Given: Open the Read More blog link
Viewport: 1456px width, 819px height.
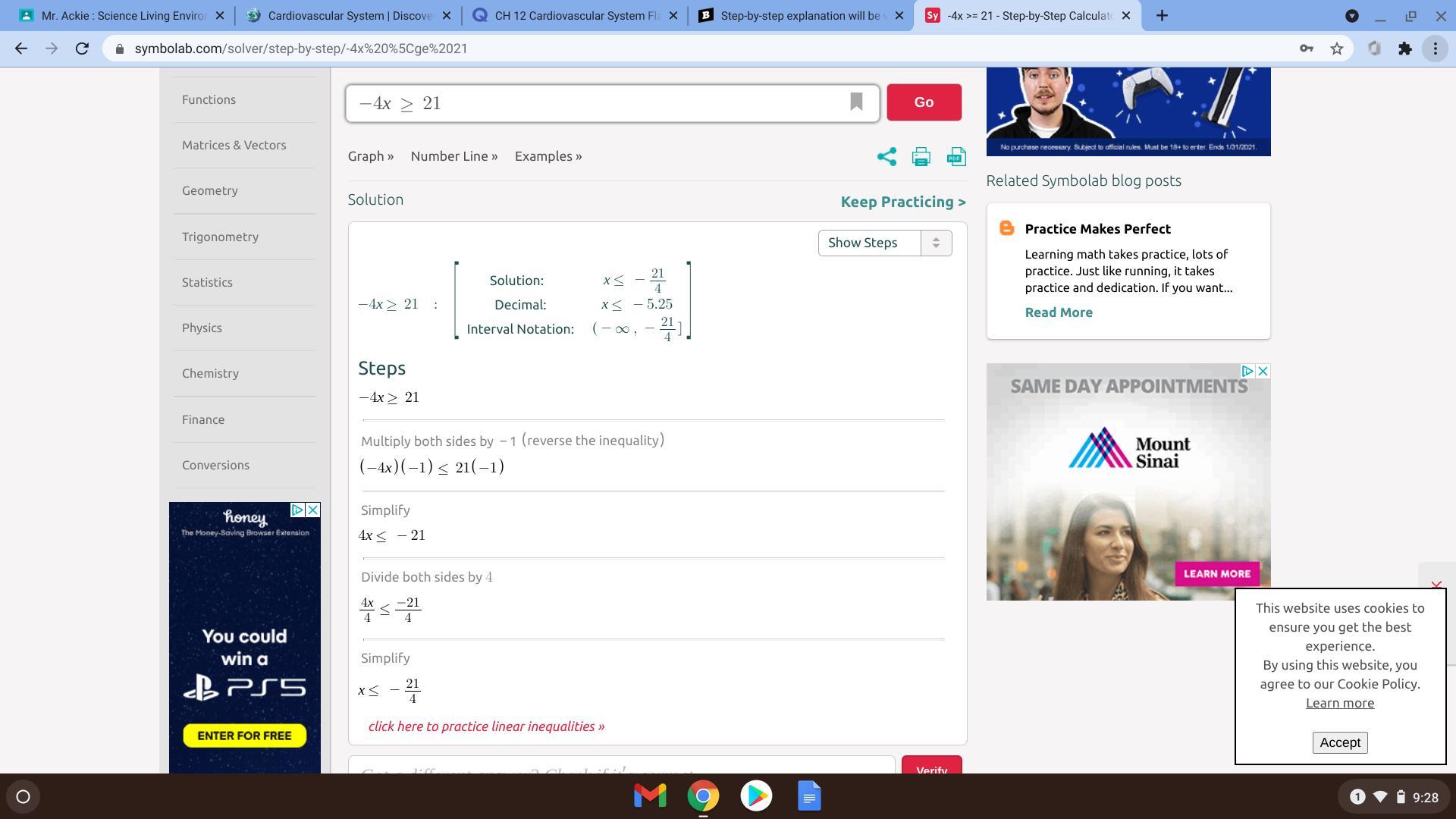Looking at the screenshot, I should 1058,312.
